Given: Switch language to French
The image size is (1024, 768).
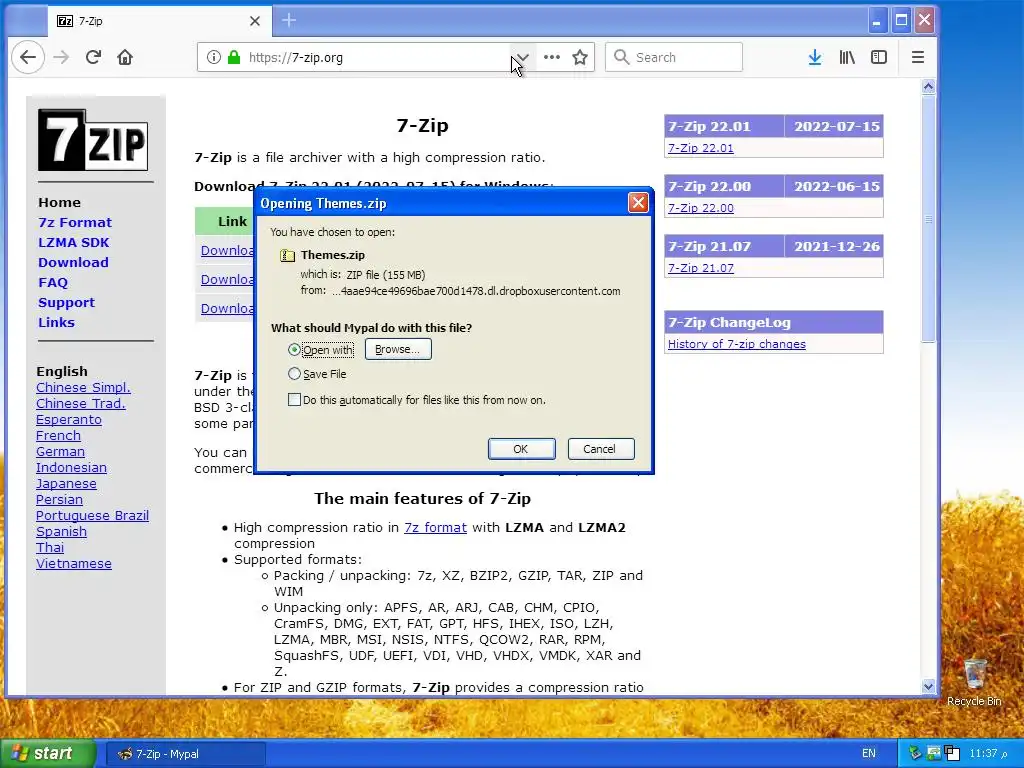Looking at the screenshot, I should [58, 436].
